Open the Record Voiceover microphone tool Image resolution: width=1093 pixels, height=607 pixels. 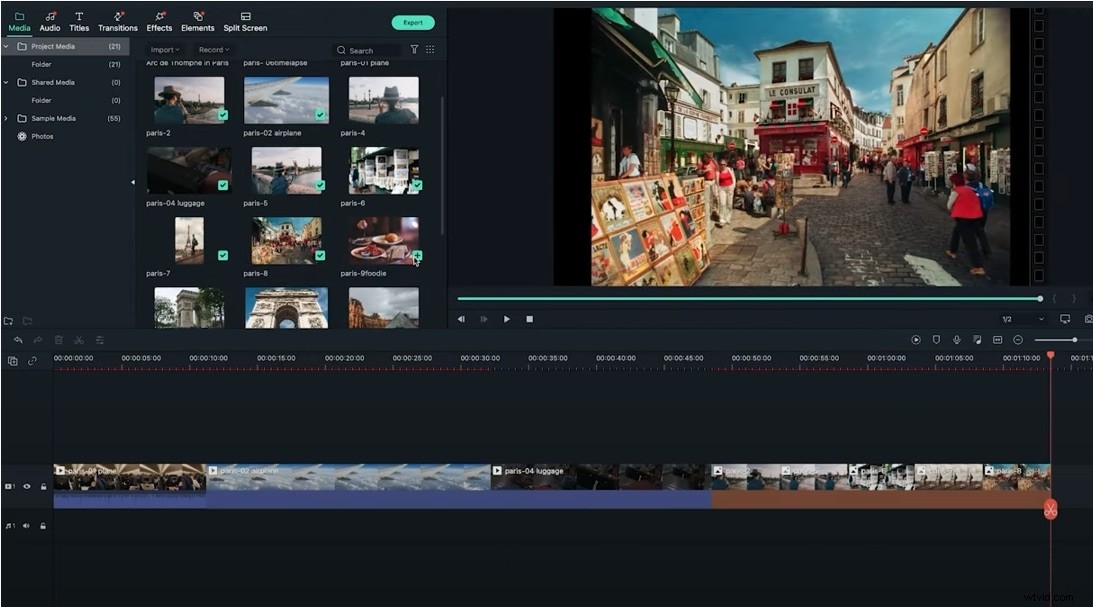(x=956, y=339)
